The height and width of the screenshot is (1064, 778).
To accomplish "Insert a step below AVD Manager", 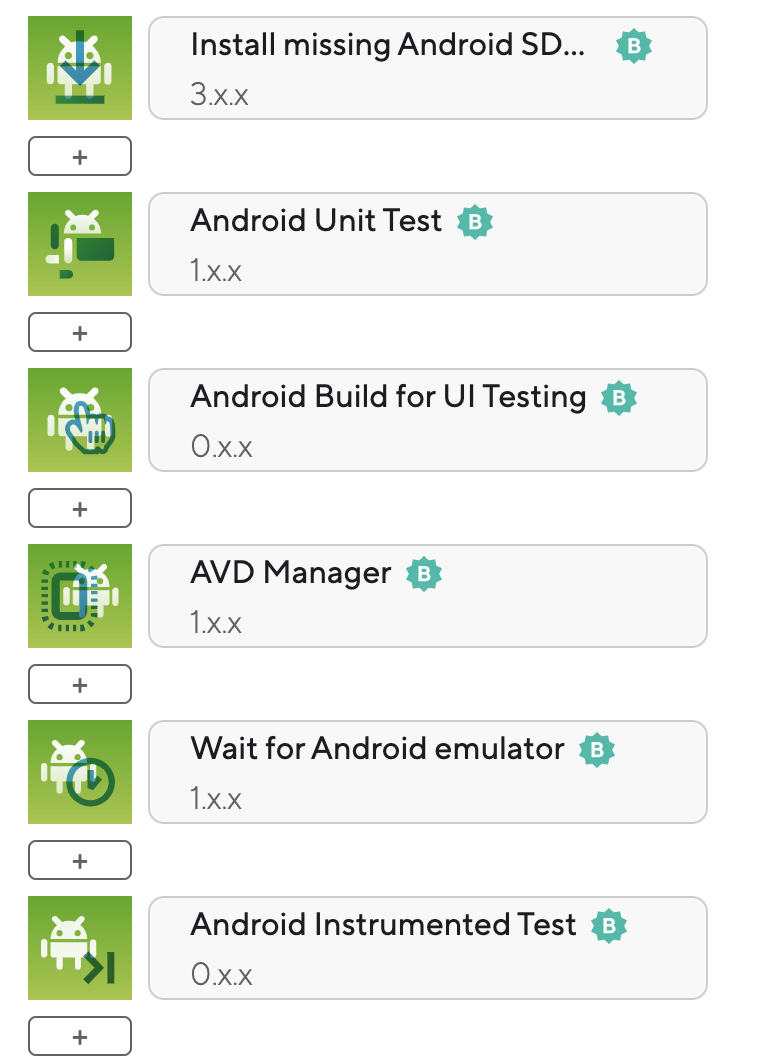I will 80,684.
